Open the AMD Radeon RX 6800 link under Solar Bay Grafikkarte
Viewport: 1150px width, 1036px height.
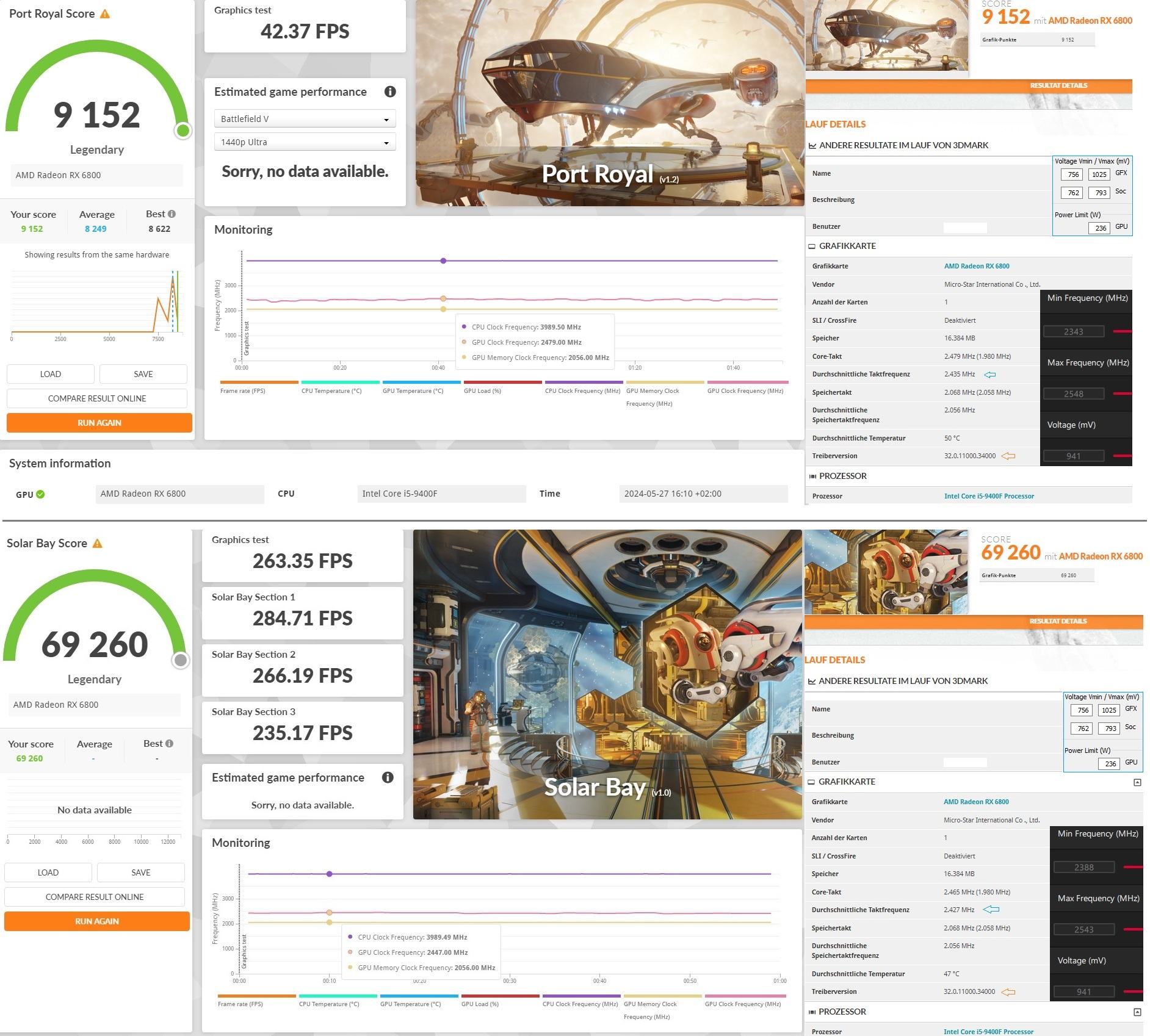976,802
